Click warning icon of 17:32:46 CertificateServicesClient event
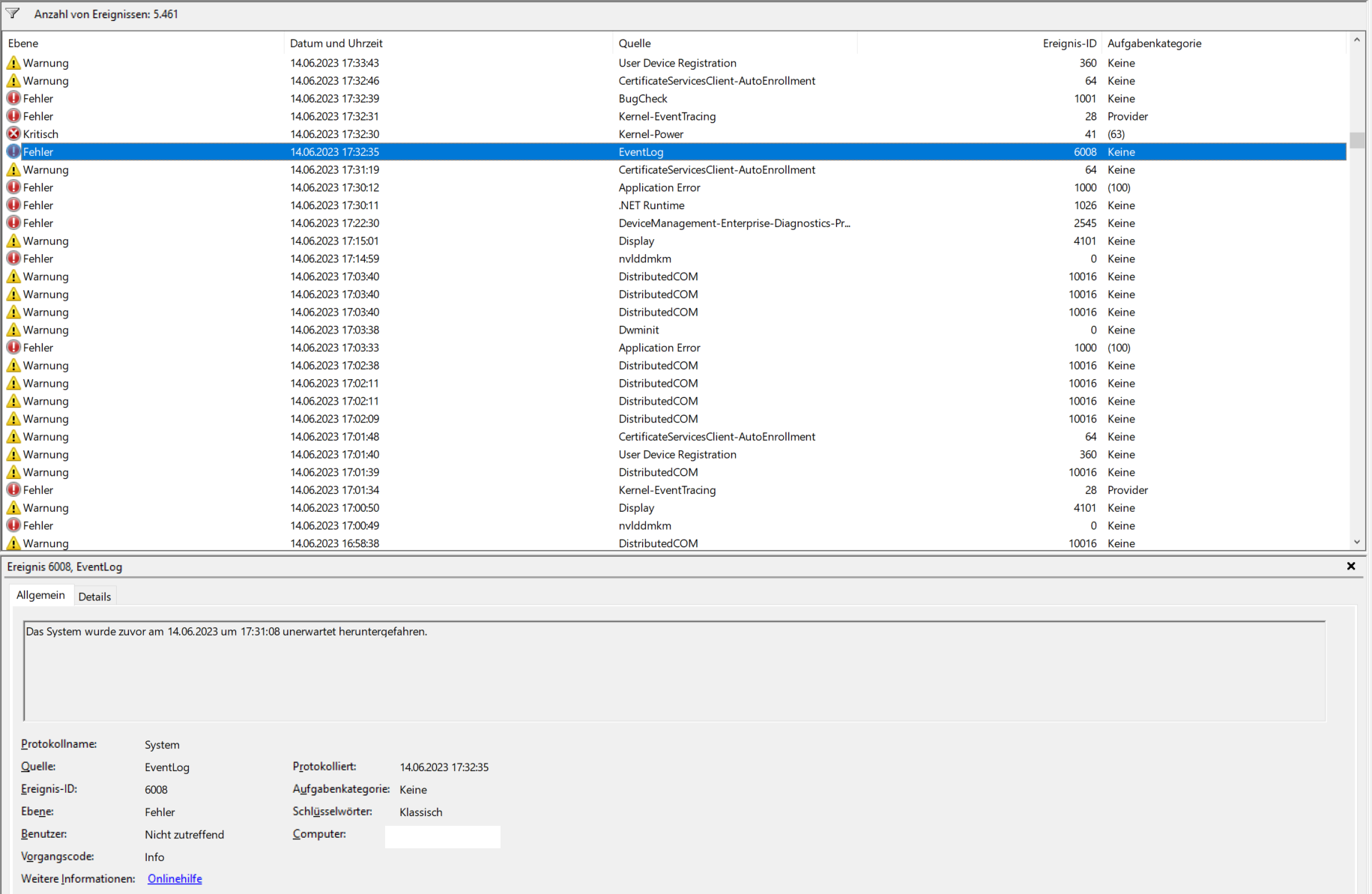1372x894 pixels. point(13,81)
